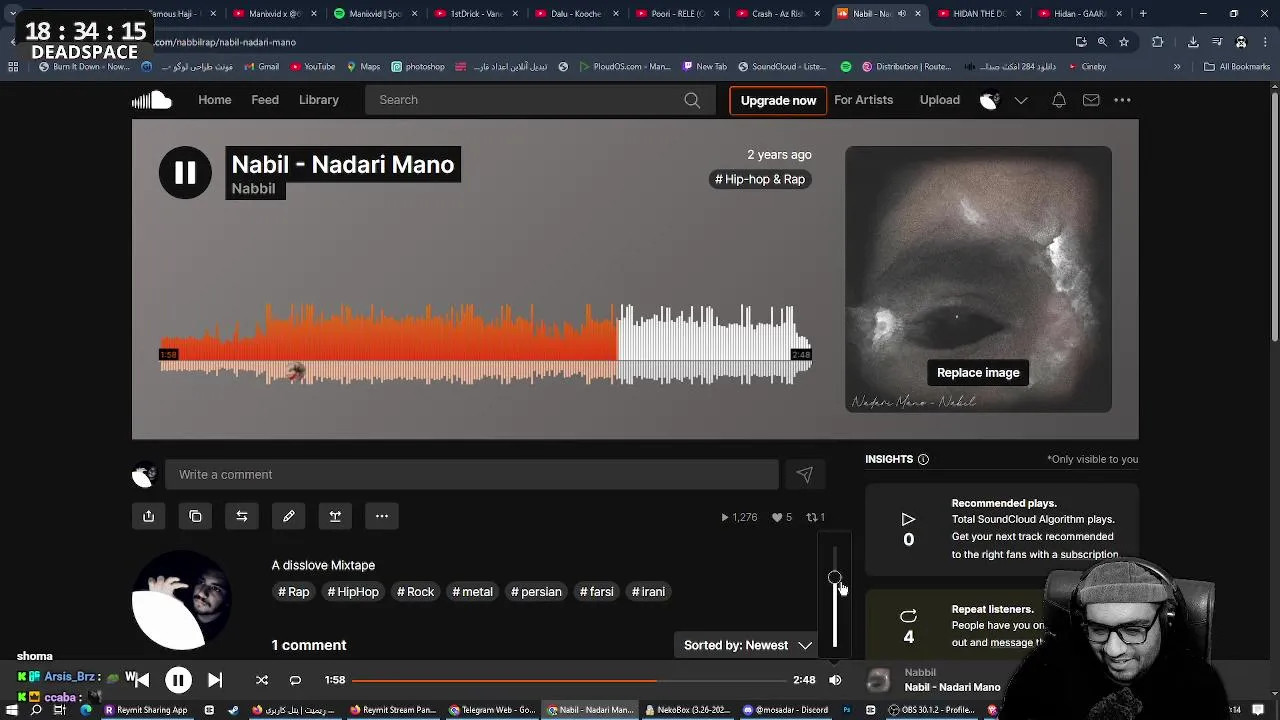The width and height of the screenshot is (1280, 720).
Task: Click the share icon under comment box
Action: pyautogui.click(x=148, y=516)
